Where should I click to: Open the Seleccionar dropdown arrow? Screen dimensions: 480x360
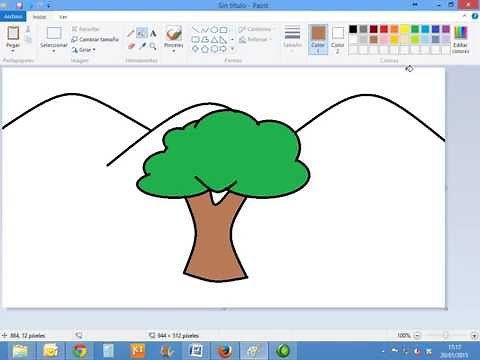(x=54, y=51)
